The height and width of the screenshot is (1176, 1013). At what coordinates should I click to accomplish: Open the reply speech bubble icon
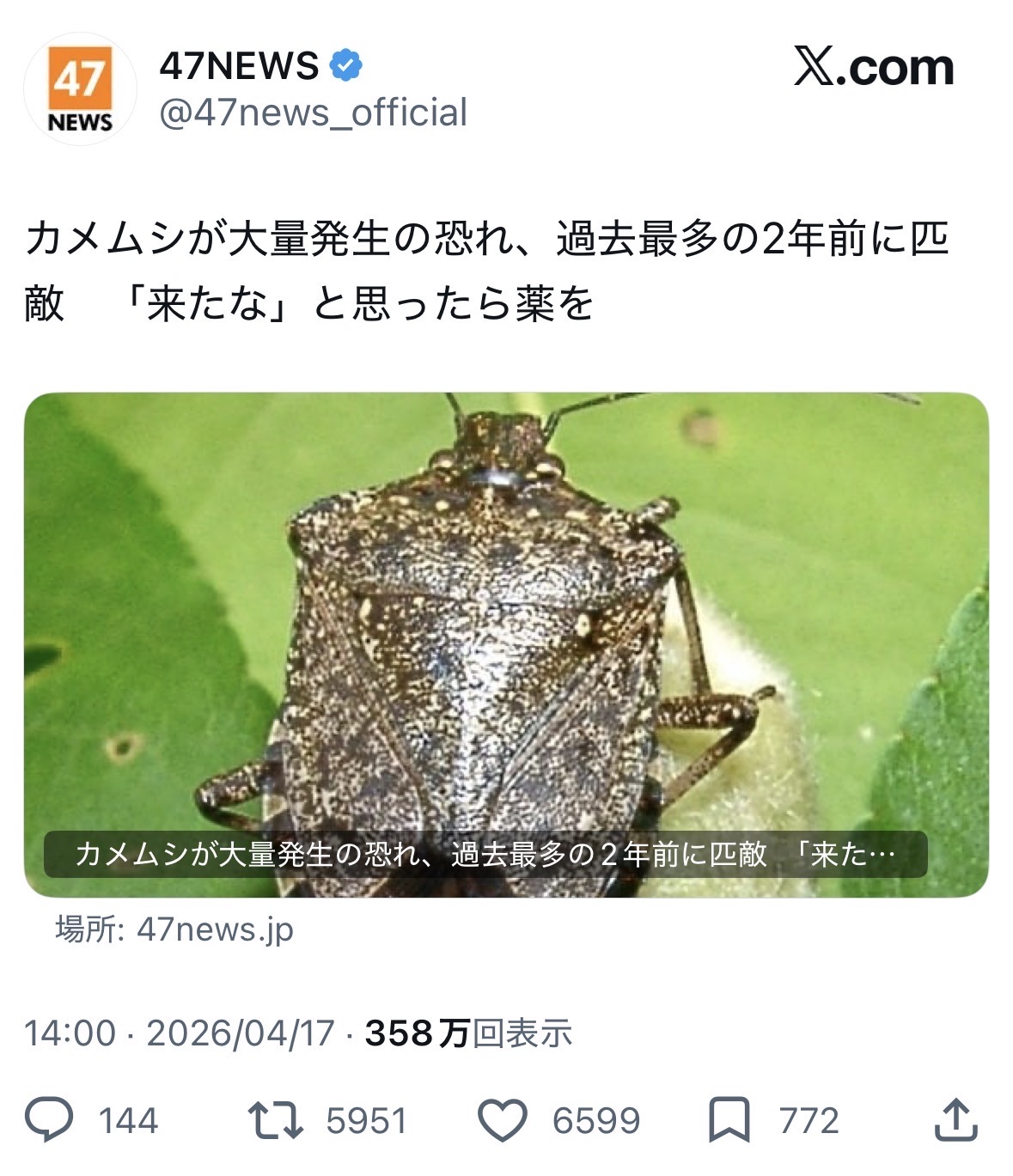[49, 1120]
